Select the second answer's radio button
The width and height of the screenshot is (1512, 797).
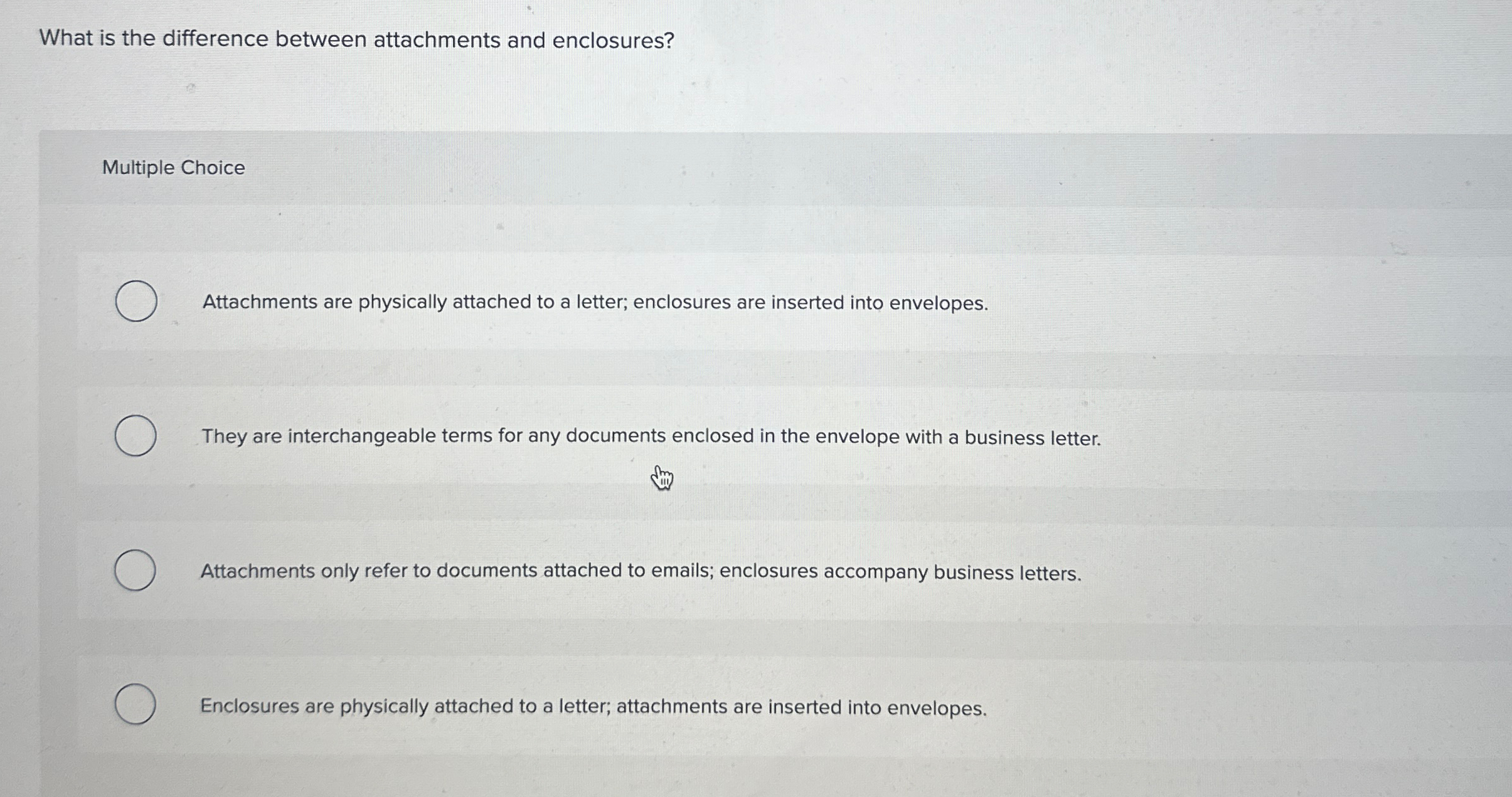coord(136,435)
